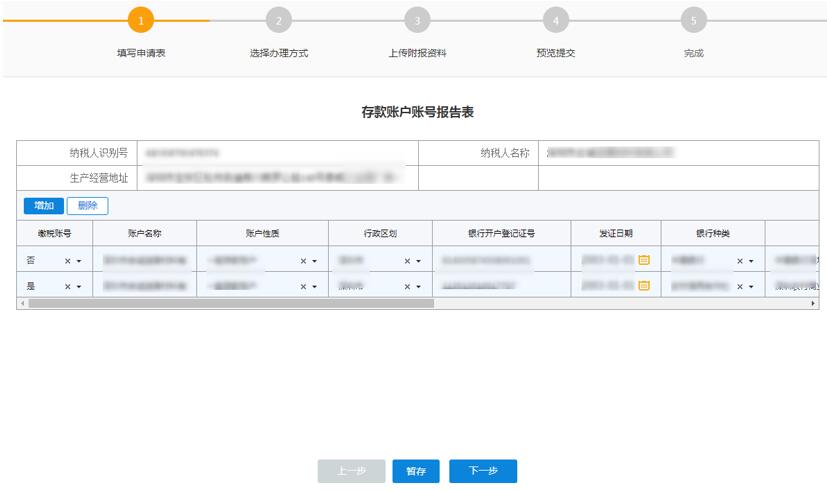Clear 账户性质 selection in 否 row

click(x=303, y=261)
